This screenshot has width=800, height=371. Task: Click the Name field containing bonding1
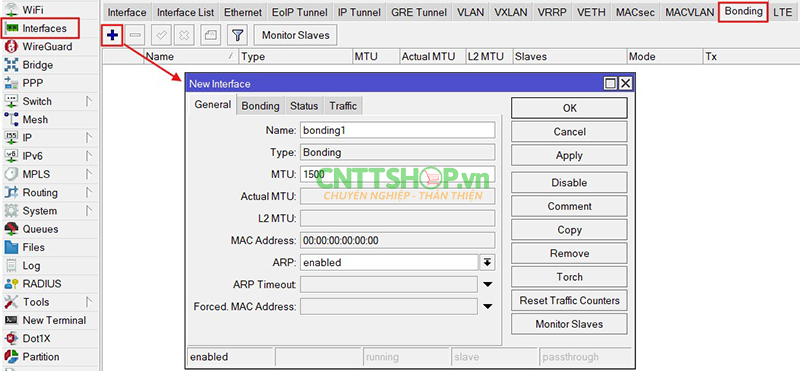(397, 130)
